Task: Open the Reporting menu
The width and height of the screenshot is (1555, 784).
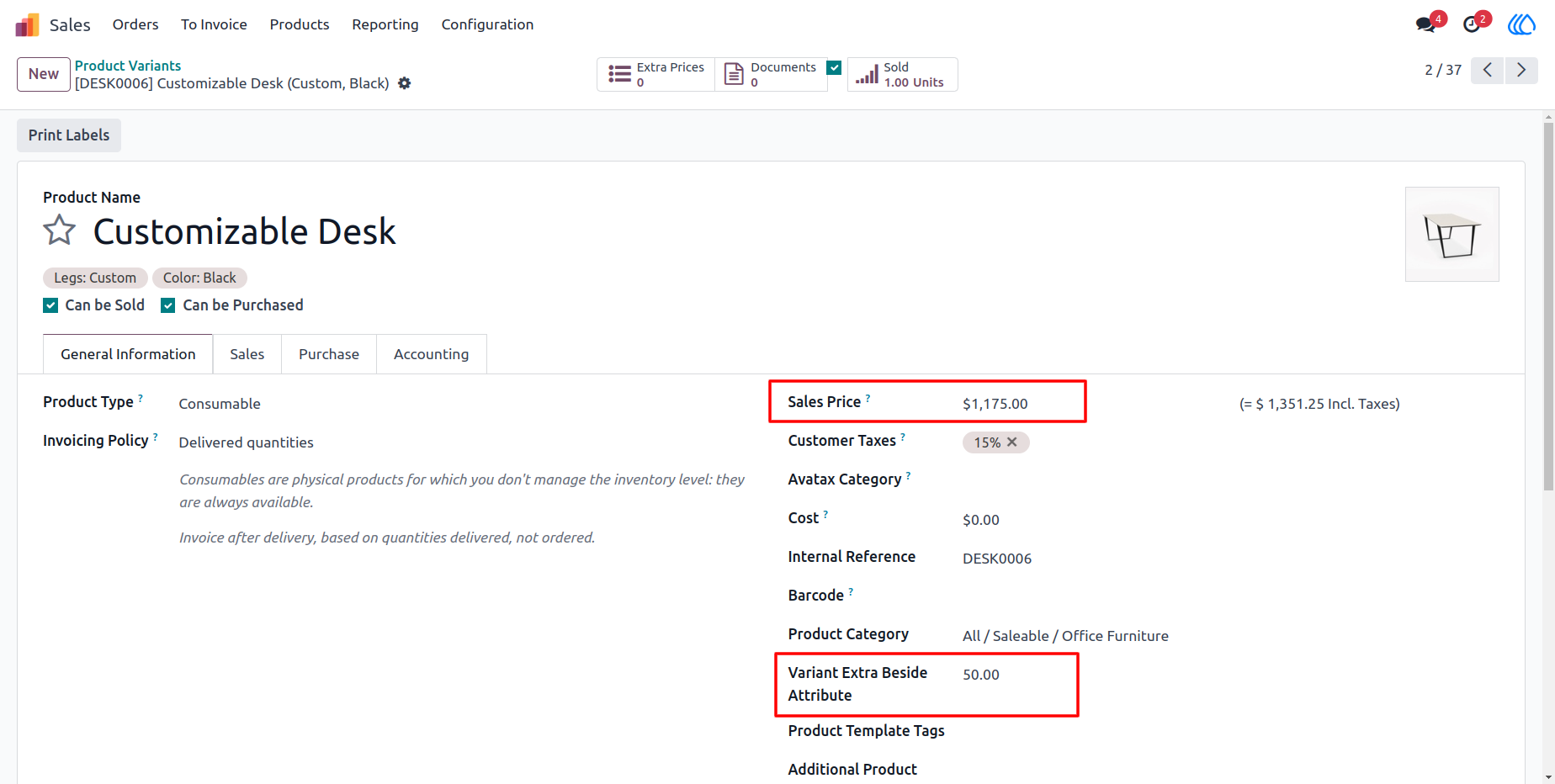Action: click(385, 24)
